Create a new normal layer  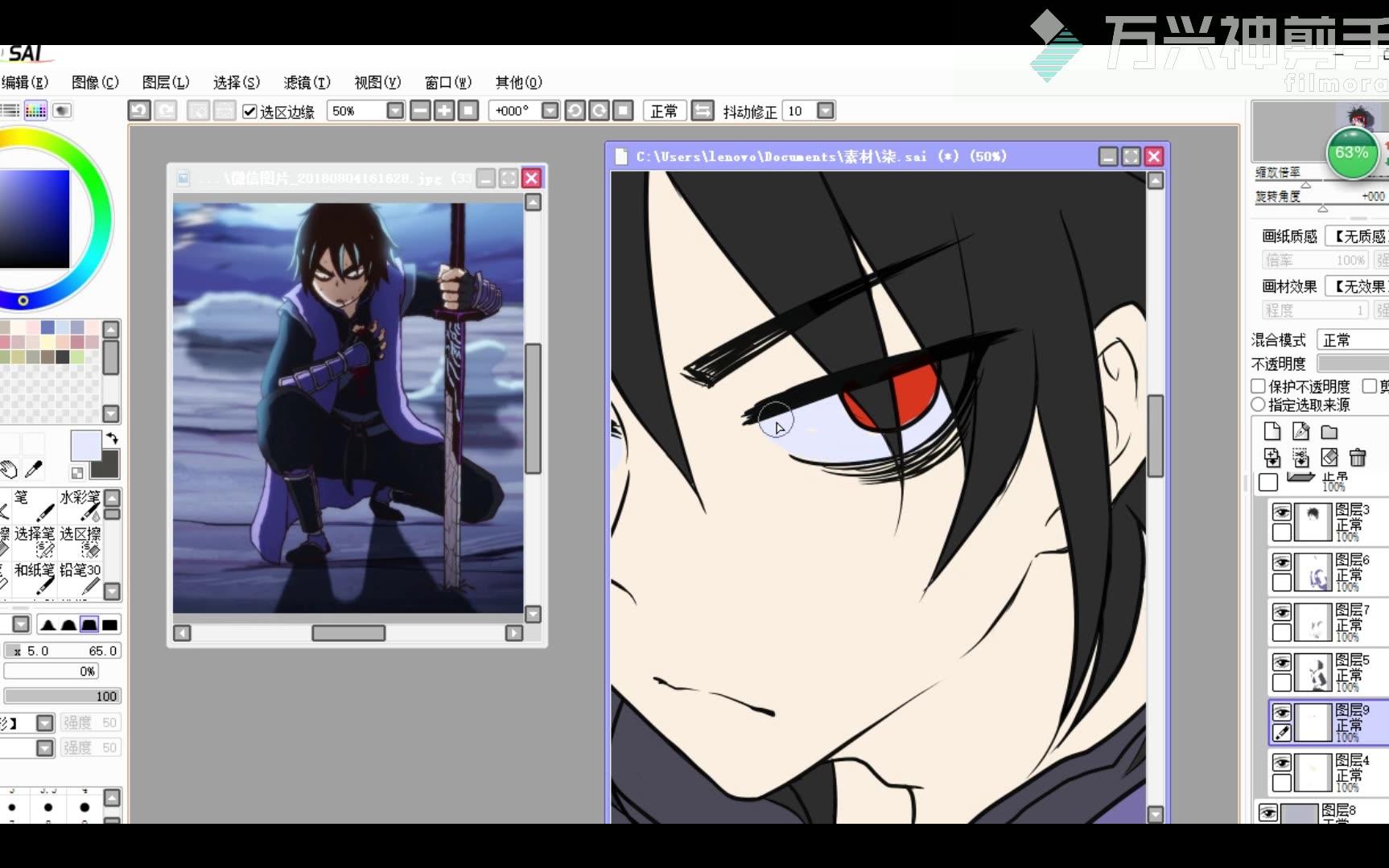(1272, 432)
